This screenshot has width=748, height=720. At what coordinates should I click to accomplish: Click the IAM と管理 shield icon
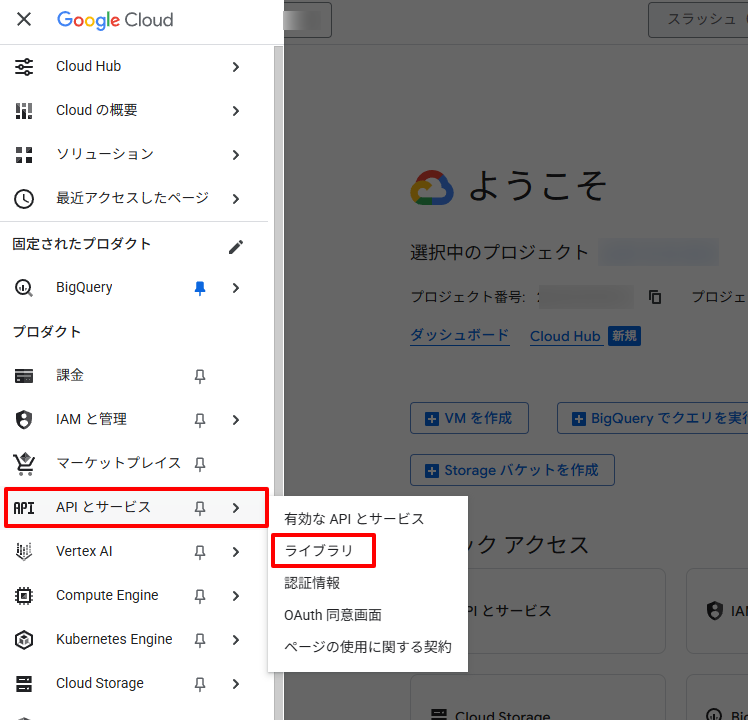(x=24, y=420)
